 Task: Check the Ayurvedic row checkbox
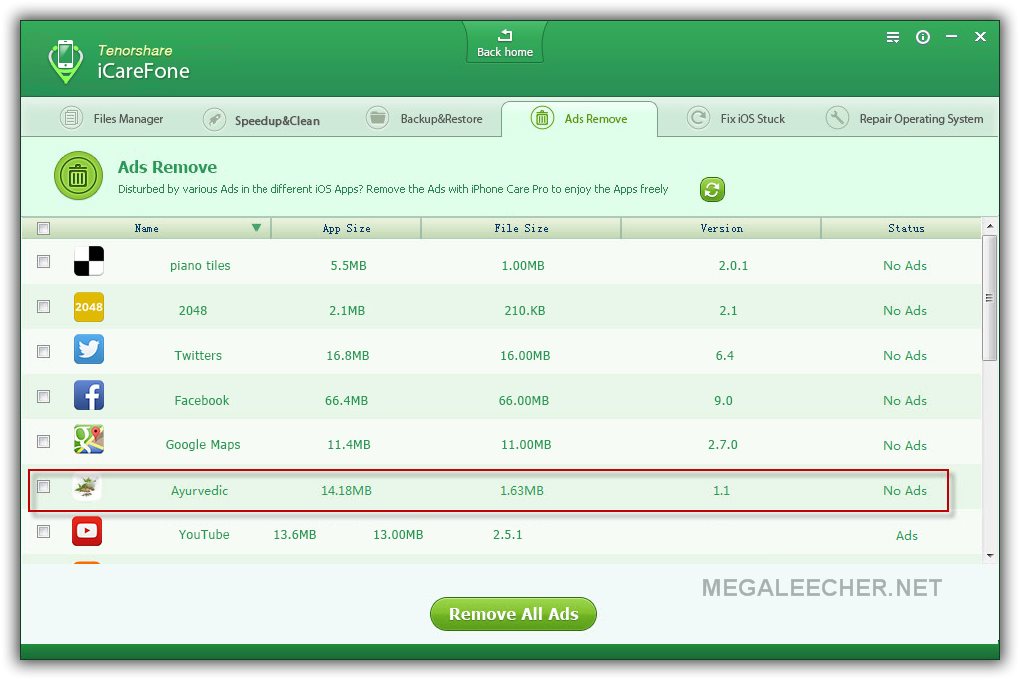(44, 486)
